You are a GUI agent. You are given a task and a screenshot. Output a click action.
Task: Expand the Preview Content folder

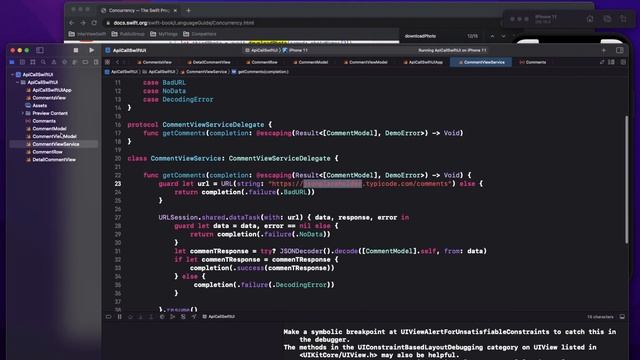22,113
